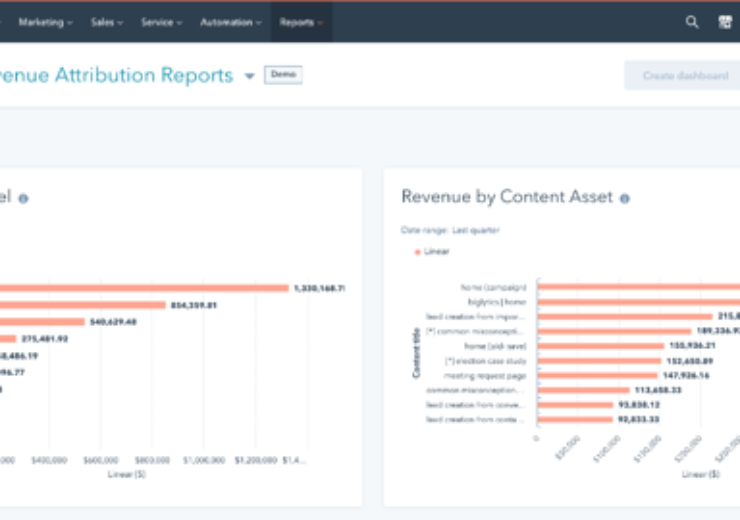Screen dimensions: 740x520
Task: Expand the Sales navigation menu
Action: (x=107, y=22)
